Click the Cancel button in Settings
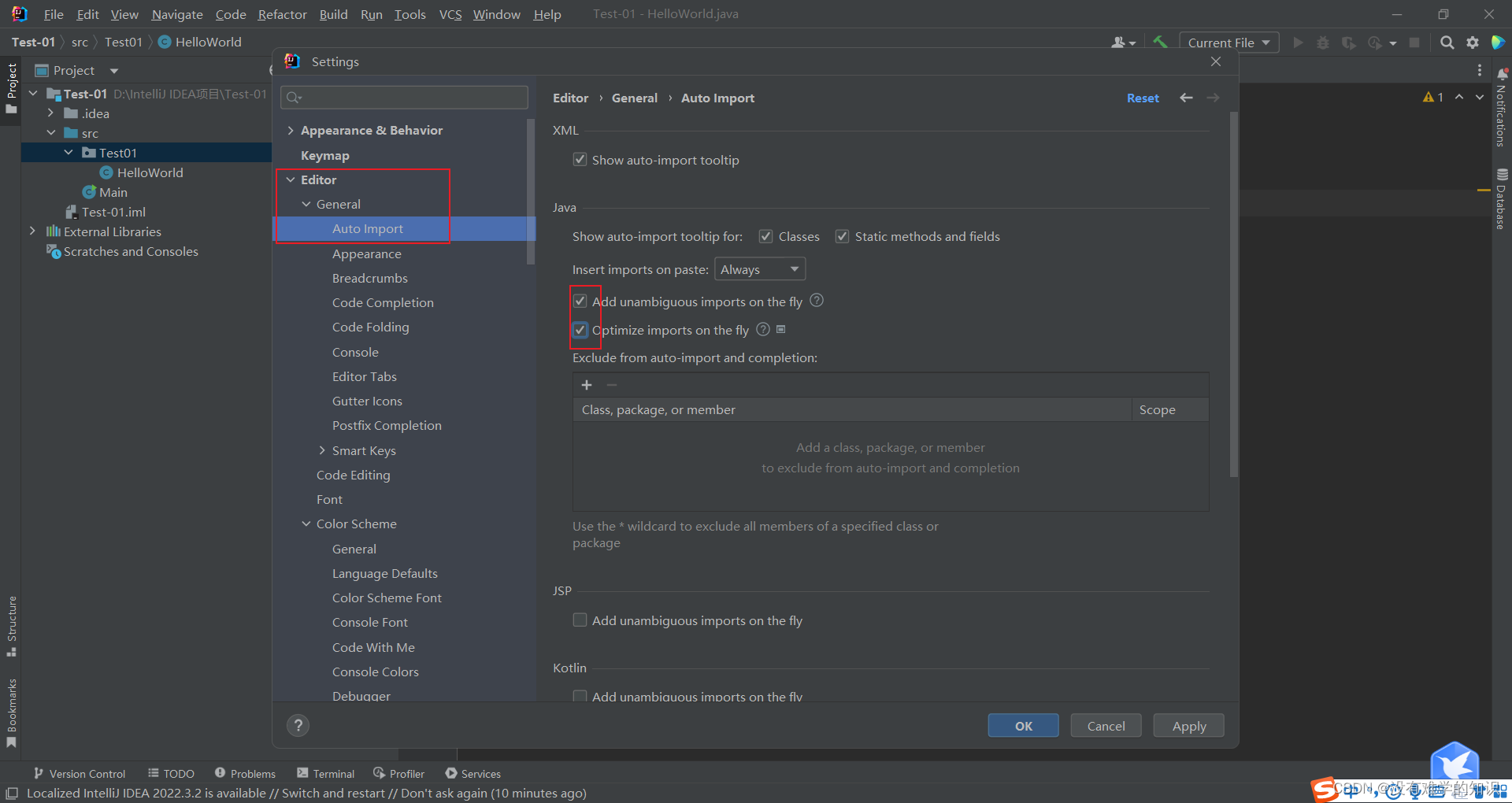 tap(1106, 725)
